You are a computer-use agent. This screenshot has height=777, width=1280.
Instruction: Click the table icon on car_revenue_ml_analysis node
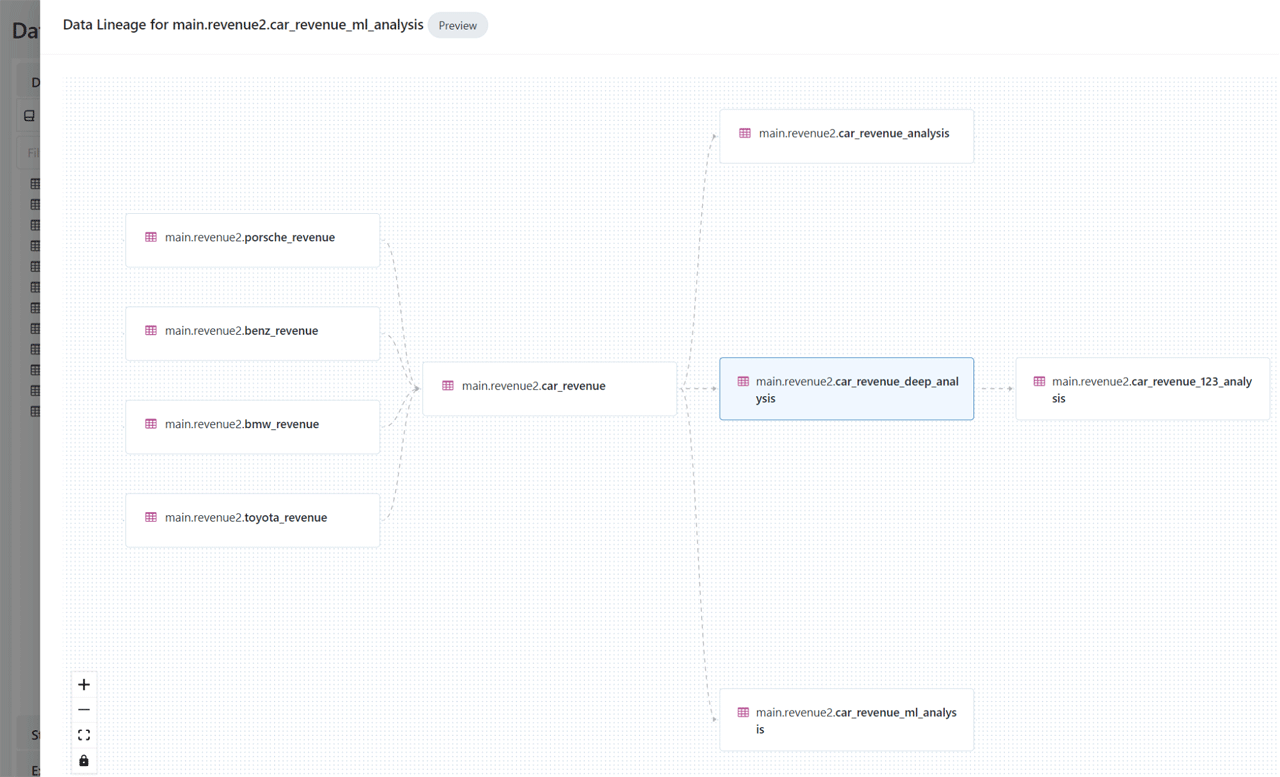click(x=744, y=711)
